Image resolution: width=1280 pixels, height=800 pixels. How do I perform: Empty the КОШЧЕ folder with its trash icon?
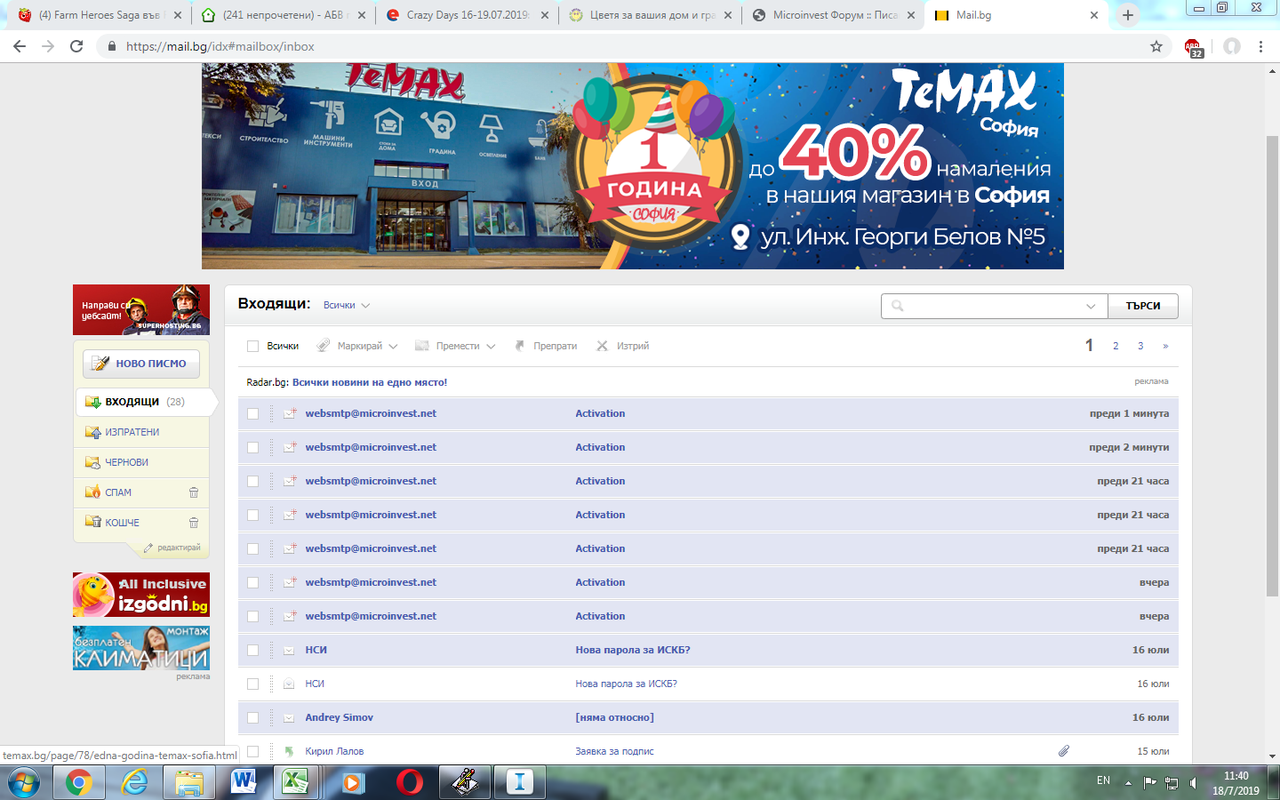point(194,522)
